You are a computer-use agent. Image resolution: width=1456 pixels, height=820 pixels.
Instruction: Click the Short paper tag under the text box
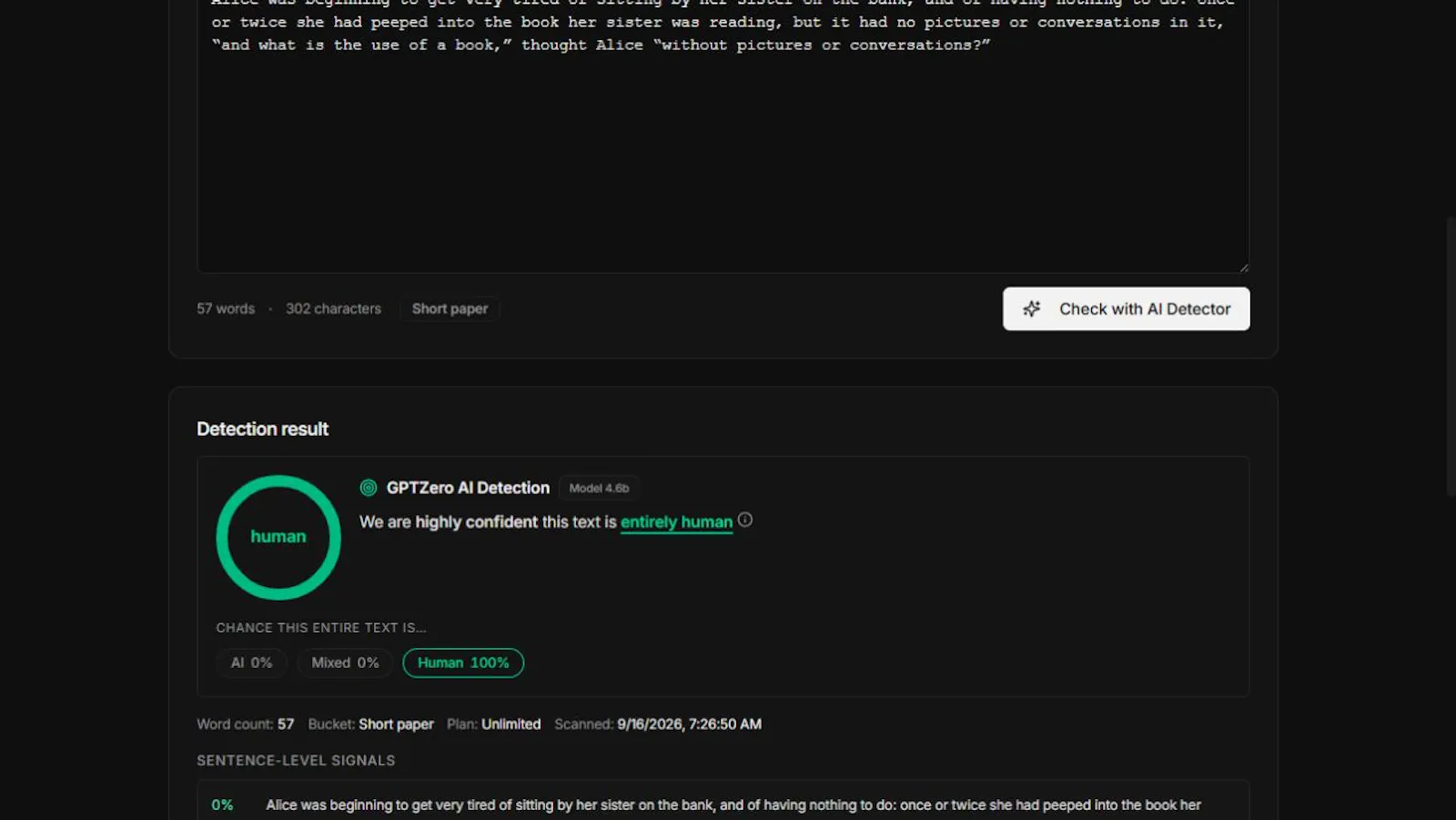pyautogui.click(x=450, y=309)
